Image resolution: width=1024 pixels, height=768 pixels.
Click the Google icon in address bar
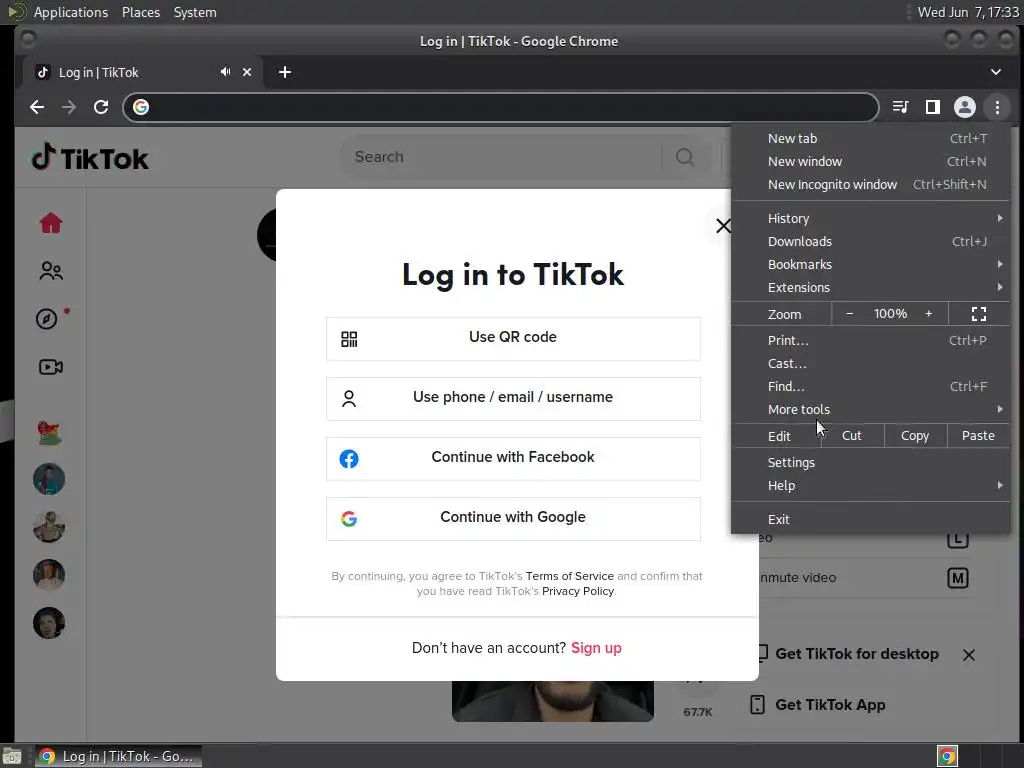(141, 107)
